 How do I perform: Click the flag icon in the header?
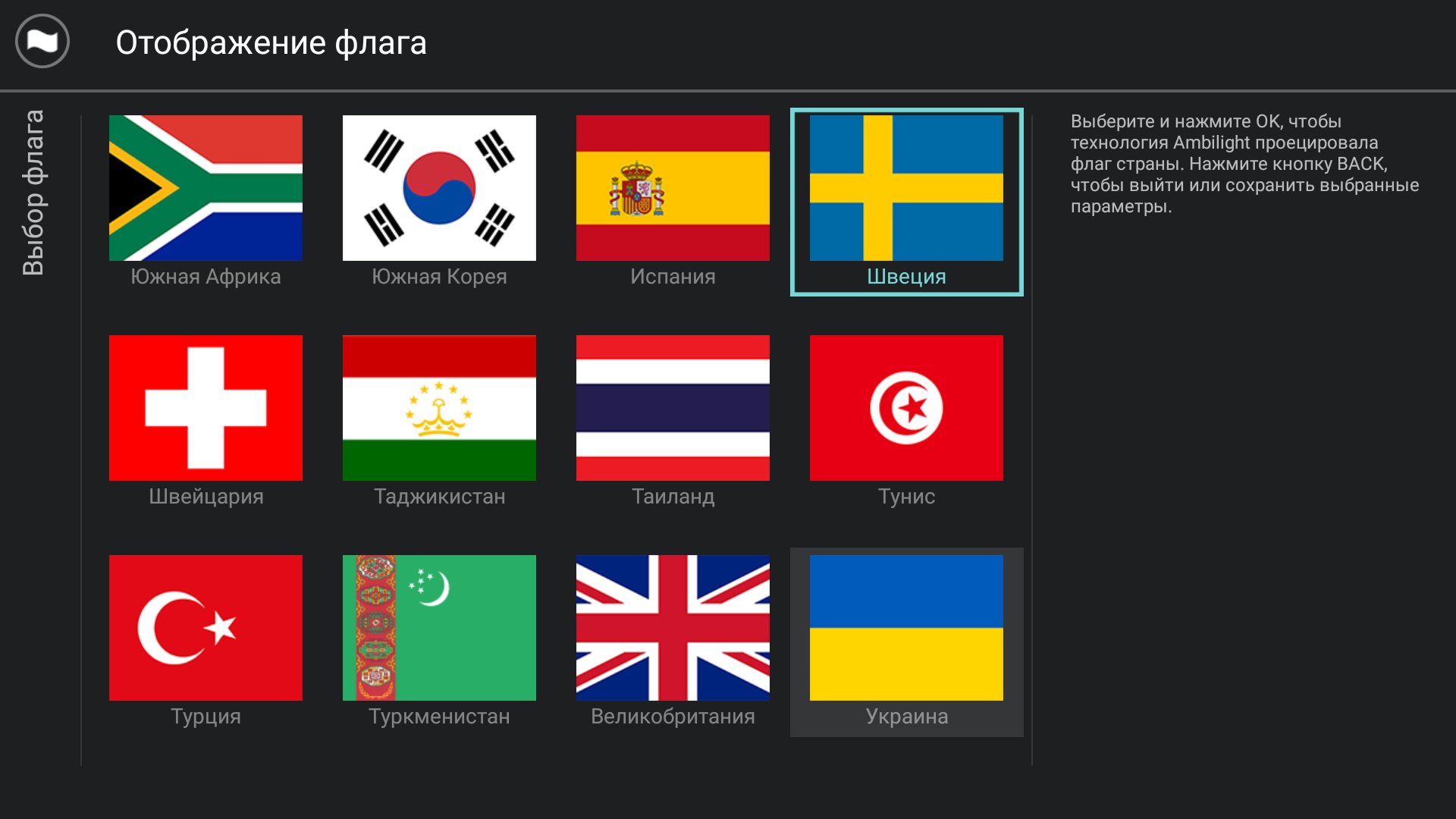[x=42, y=42]
